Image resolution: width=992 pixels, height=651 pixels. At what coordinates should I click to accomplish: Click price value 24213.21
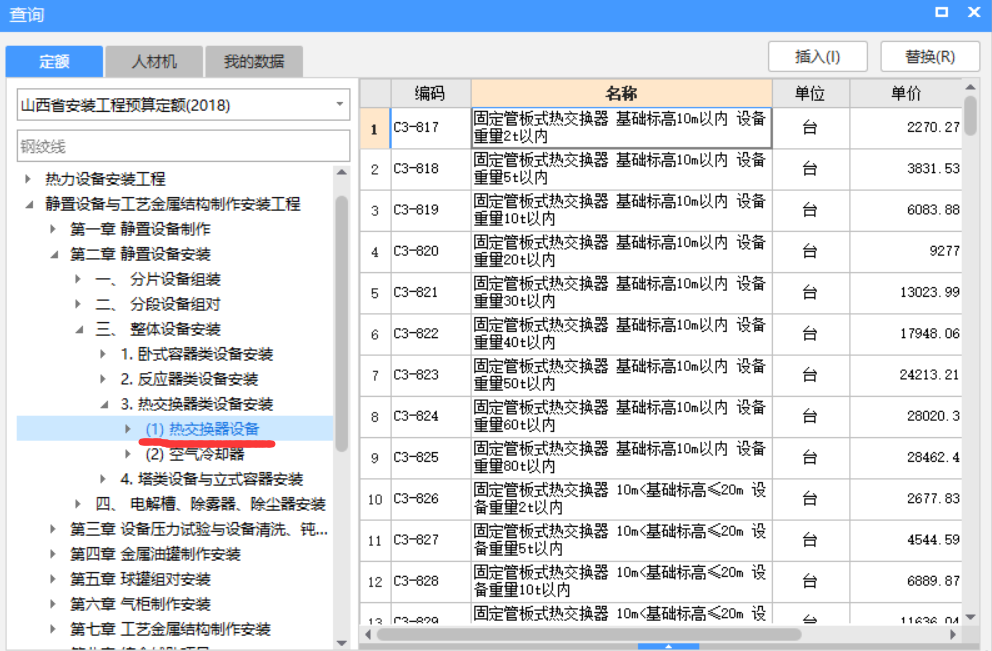click(x=929, y=375)
